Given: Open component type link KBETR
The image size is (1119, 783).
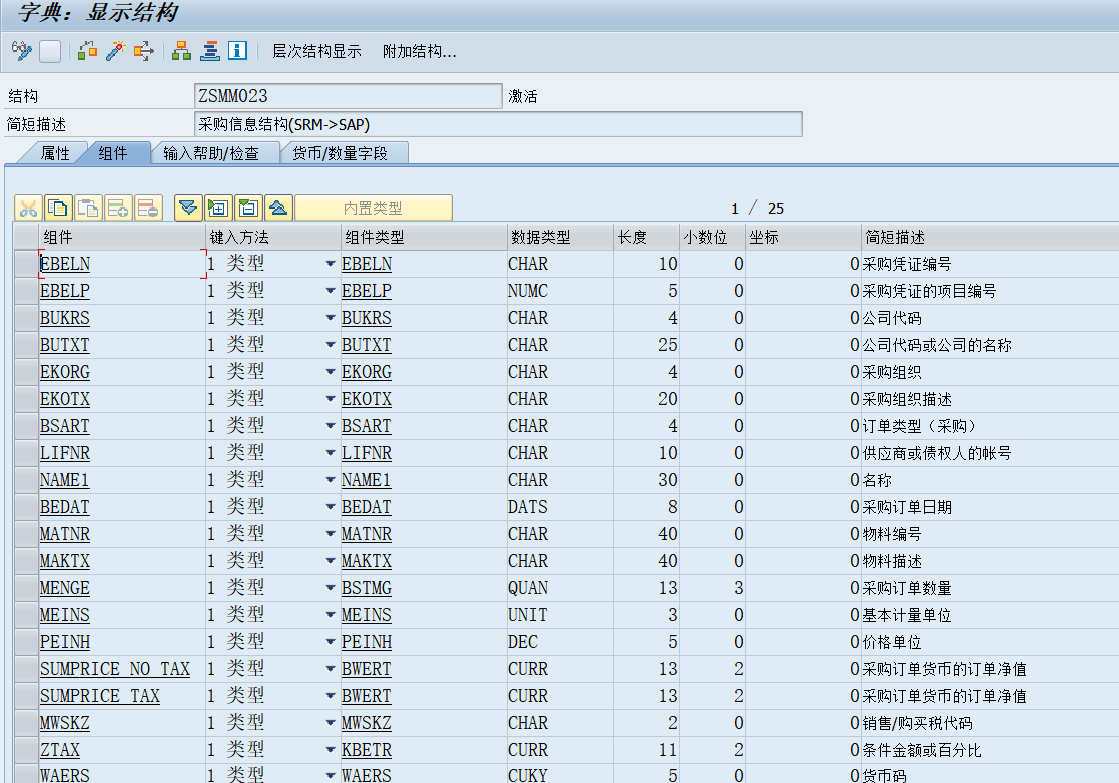Looking at the screenshot, I should [x=367, y=750].
